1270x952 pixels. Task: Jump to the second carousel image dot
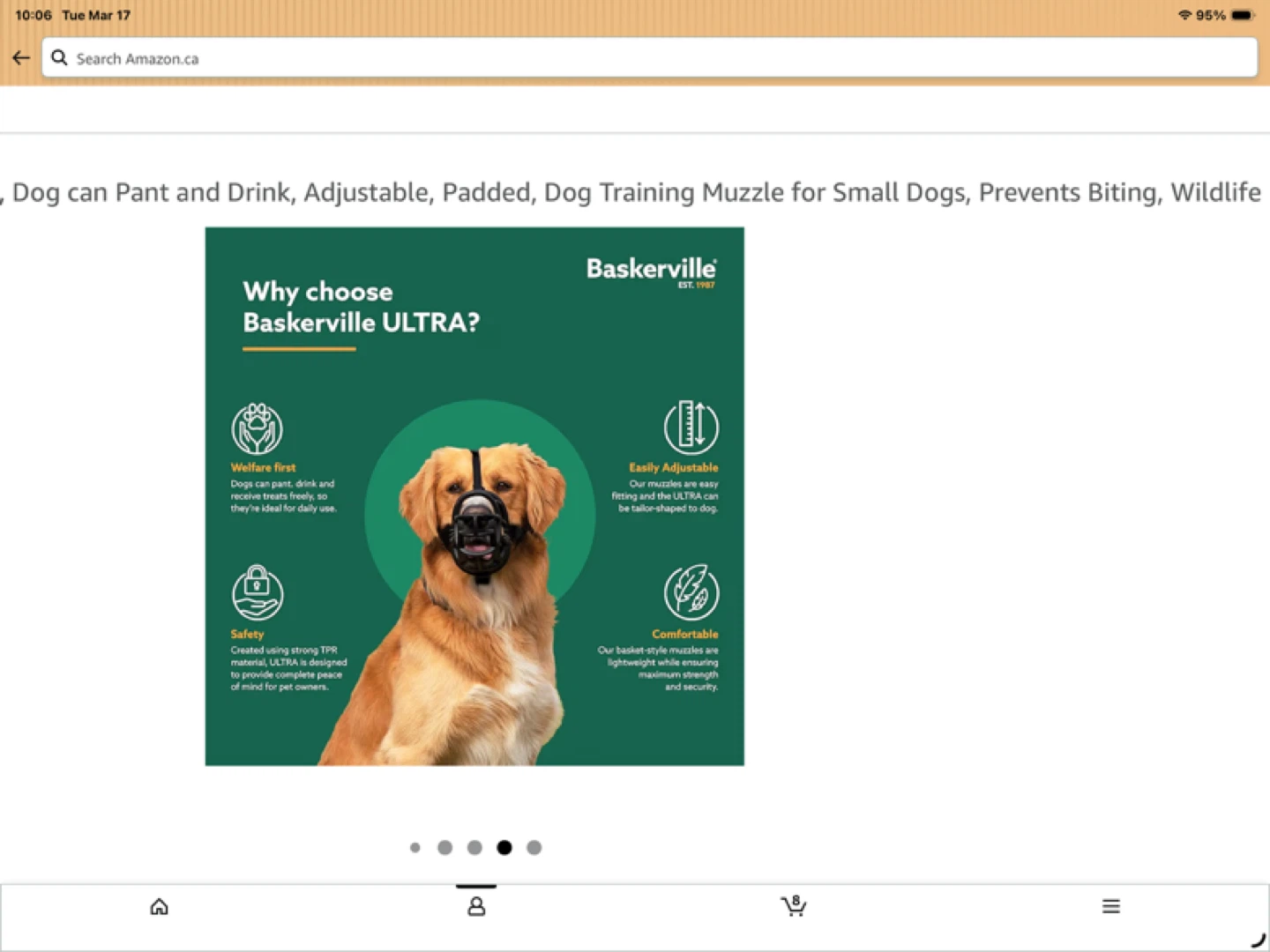tap(445, 848)
